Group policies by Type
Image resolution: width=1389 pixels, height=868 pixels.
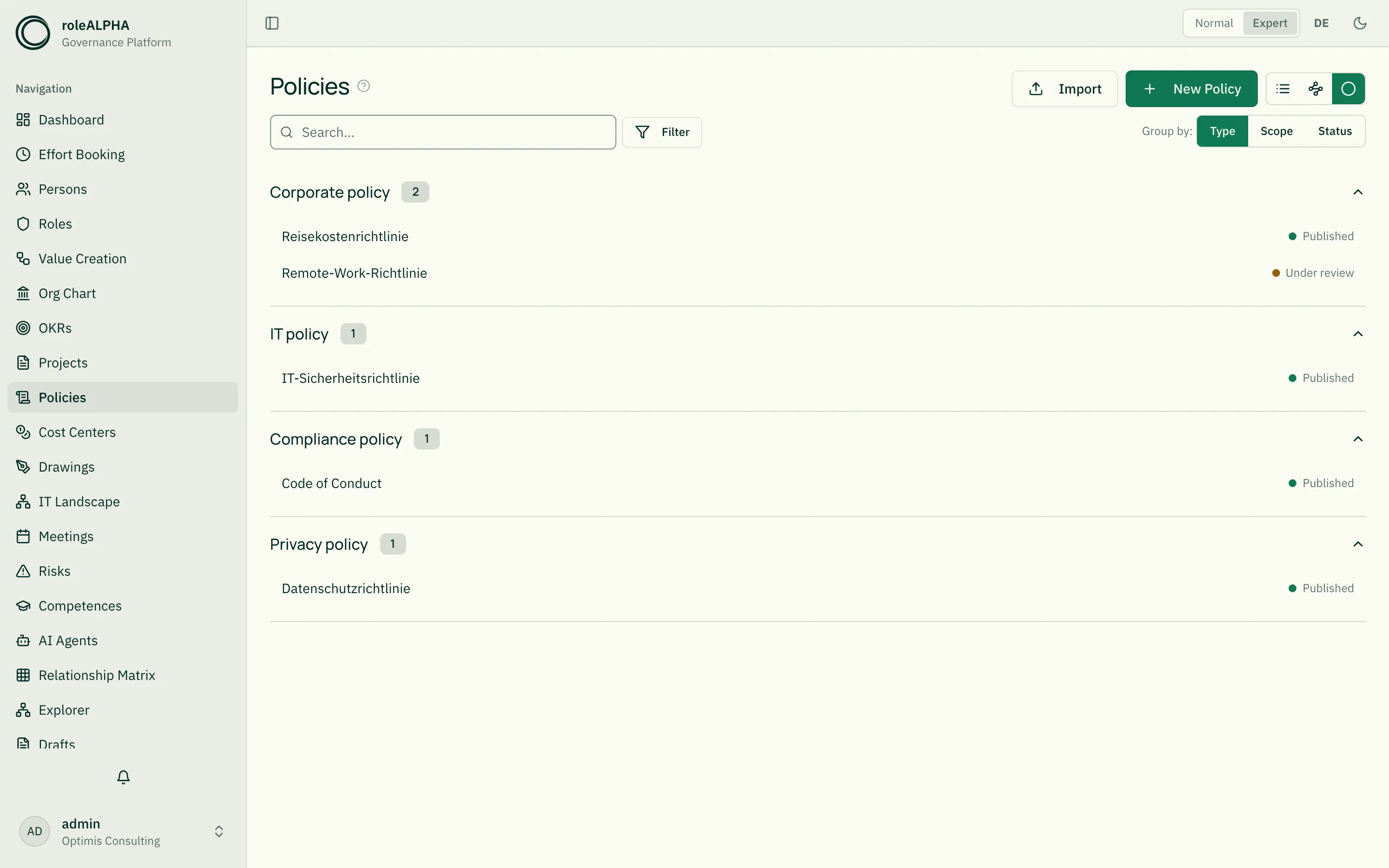[1223, 132]
